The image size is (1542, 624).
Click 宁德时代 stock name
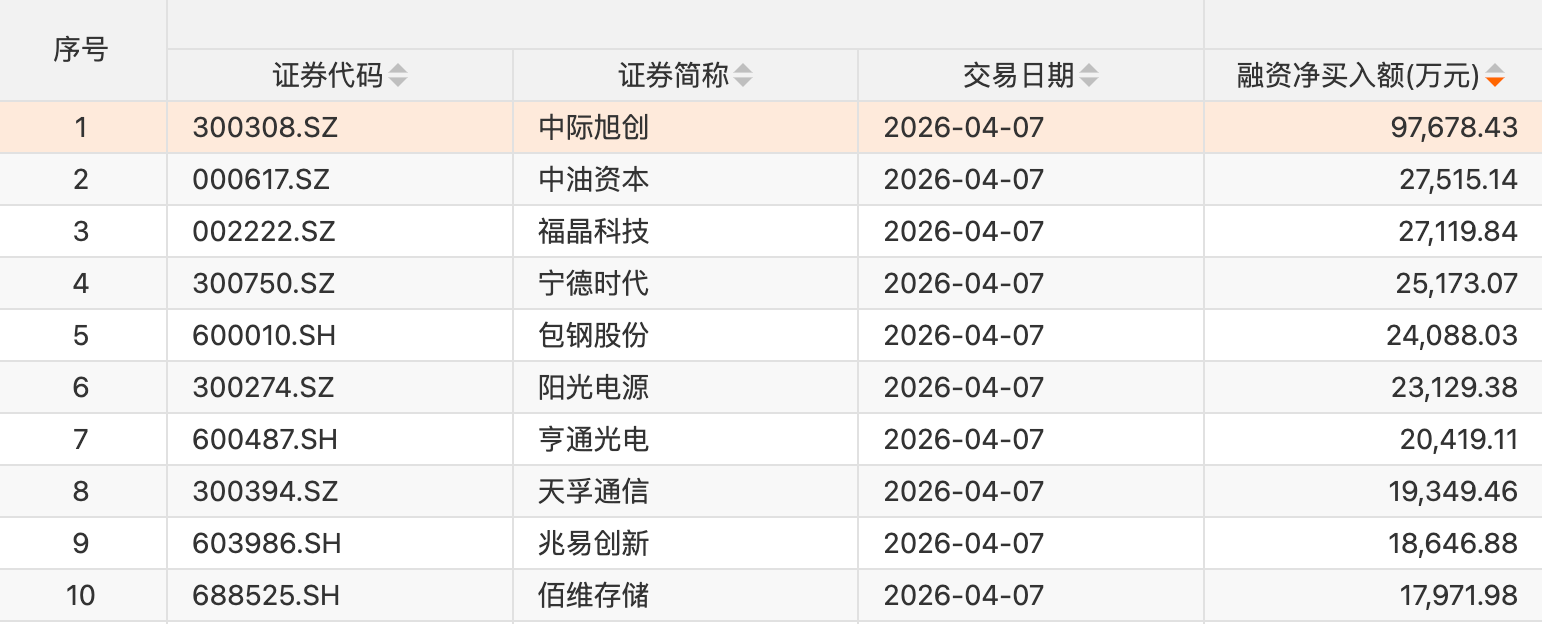[x=594, y=284]
